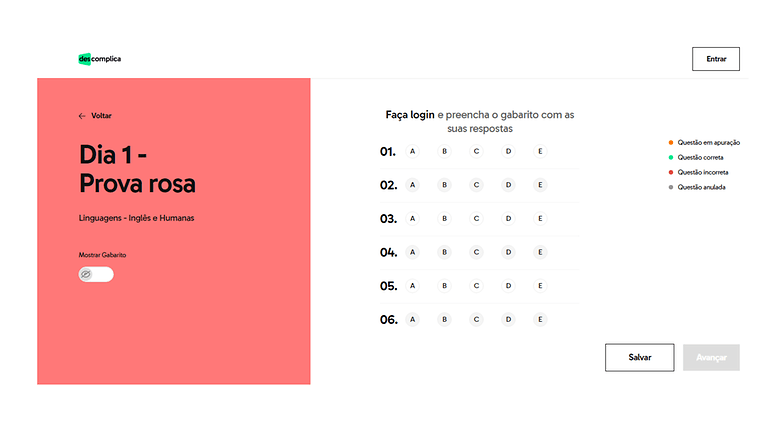Viewport: 782px width, 440px height.
Task: Choose option D for question 05
Action: tap(508, 286)
